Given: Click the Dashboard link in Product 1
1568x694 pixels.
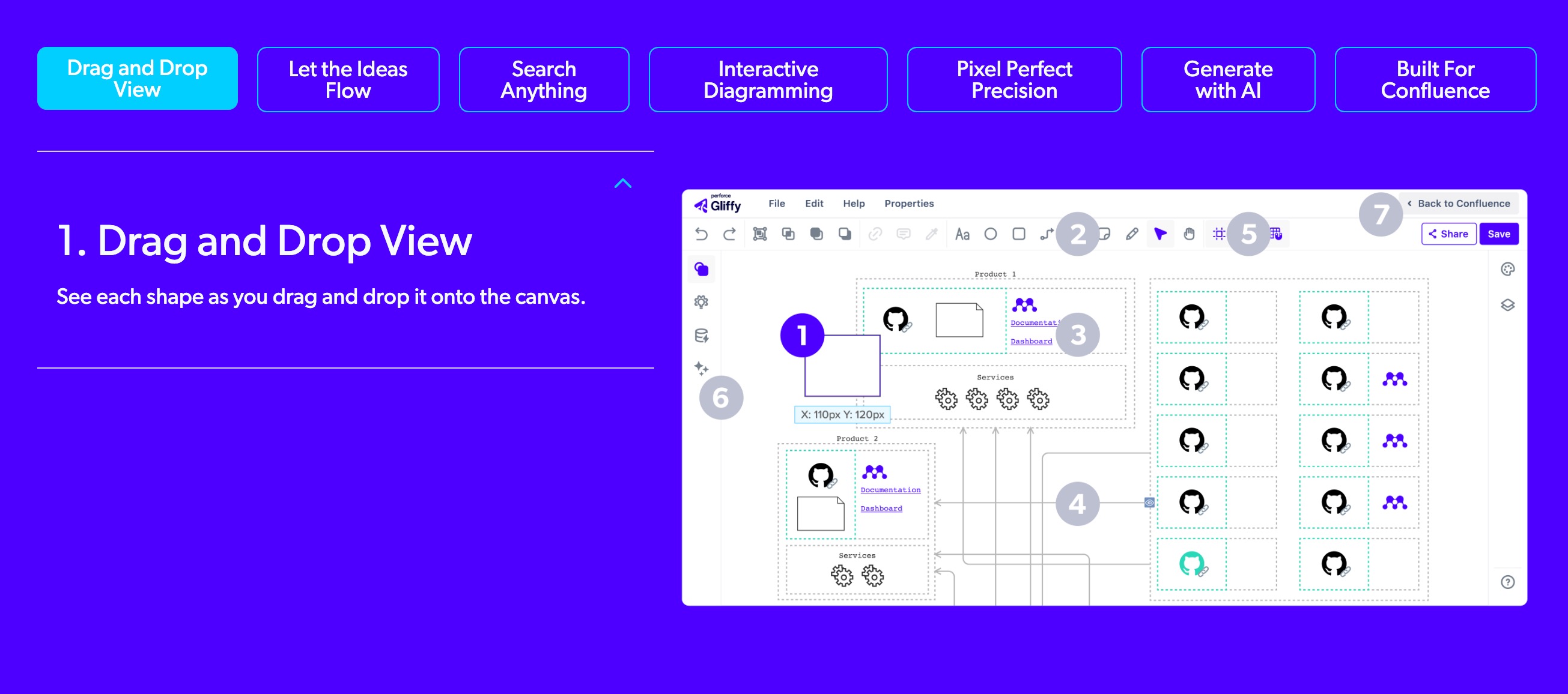Looking at the screenshot, I should pyautogui.click(x=1030, y=341).
